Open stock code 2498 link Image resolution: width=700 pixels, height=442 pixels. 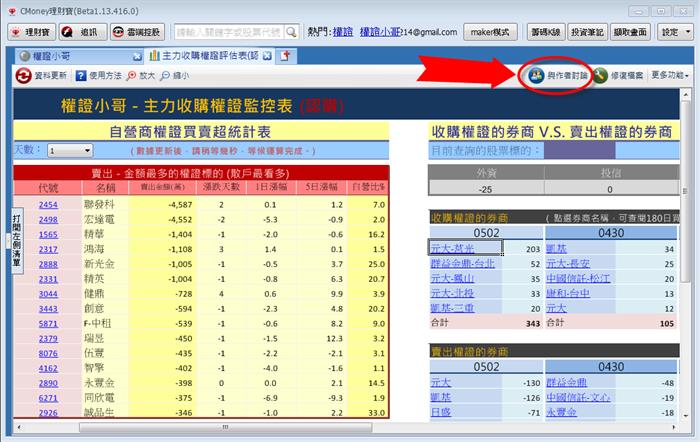[48, 220]
